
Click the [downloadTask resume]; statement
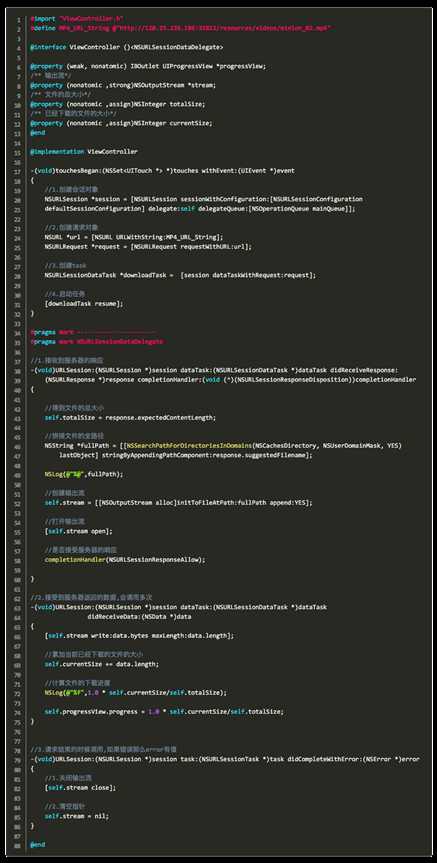tap(84, 303)
